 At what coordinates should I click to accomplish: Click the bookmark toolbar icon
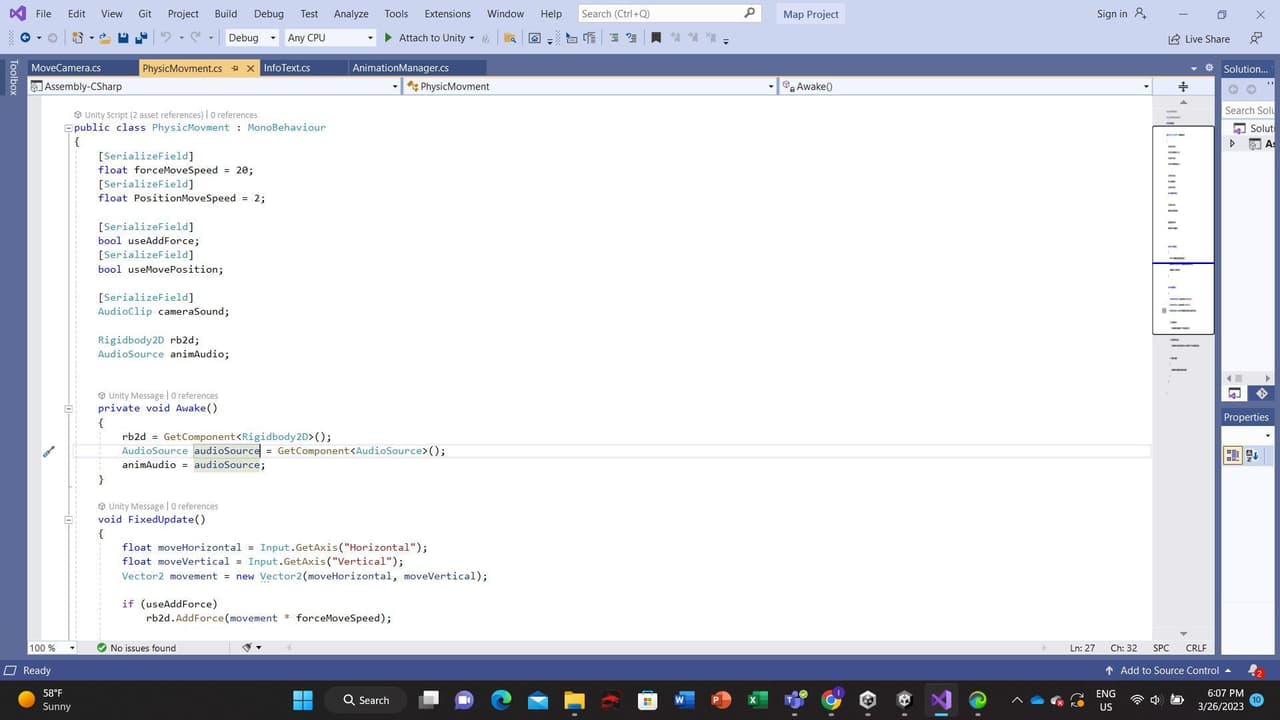tap(656, 38)
